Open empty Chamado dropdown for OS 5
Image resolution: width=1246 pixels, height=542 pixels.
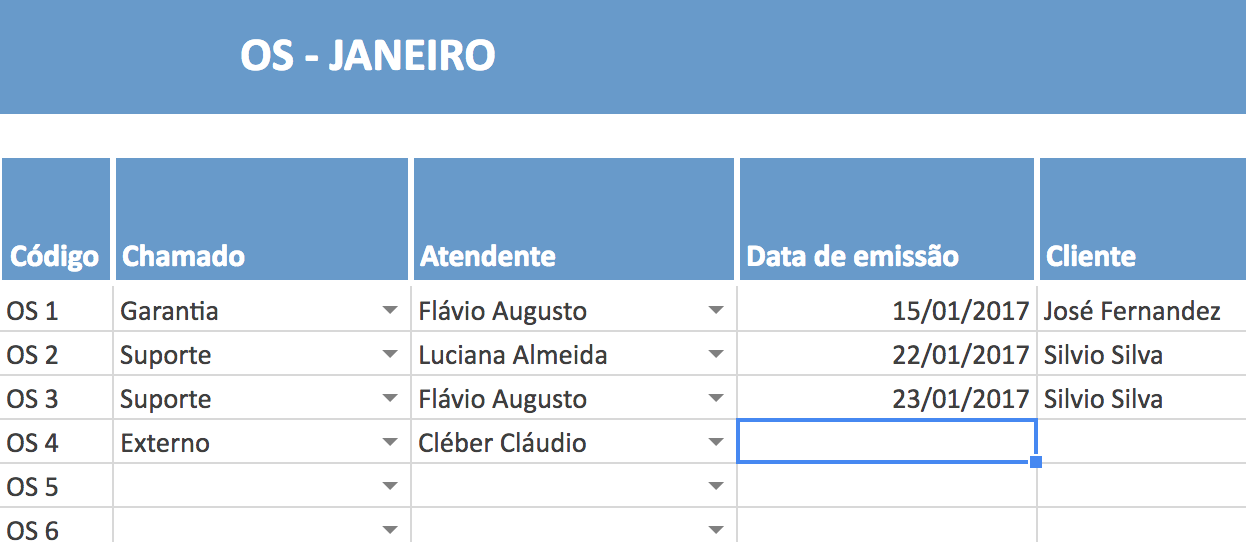click(390, 487)
